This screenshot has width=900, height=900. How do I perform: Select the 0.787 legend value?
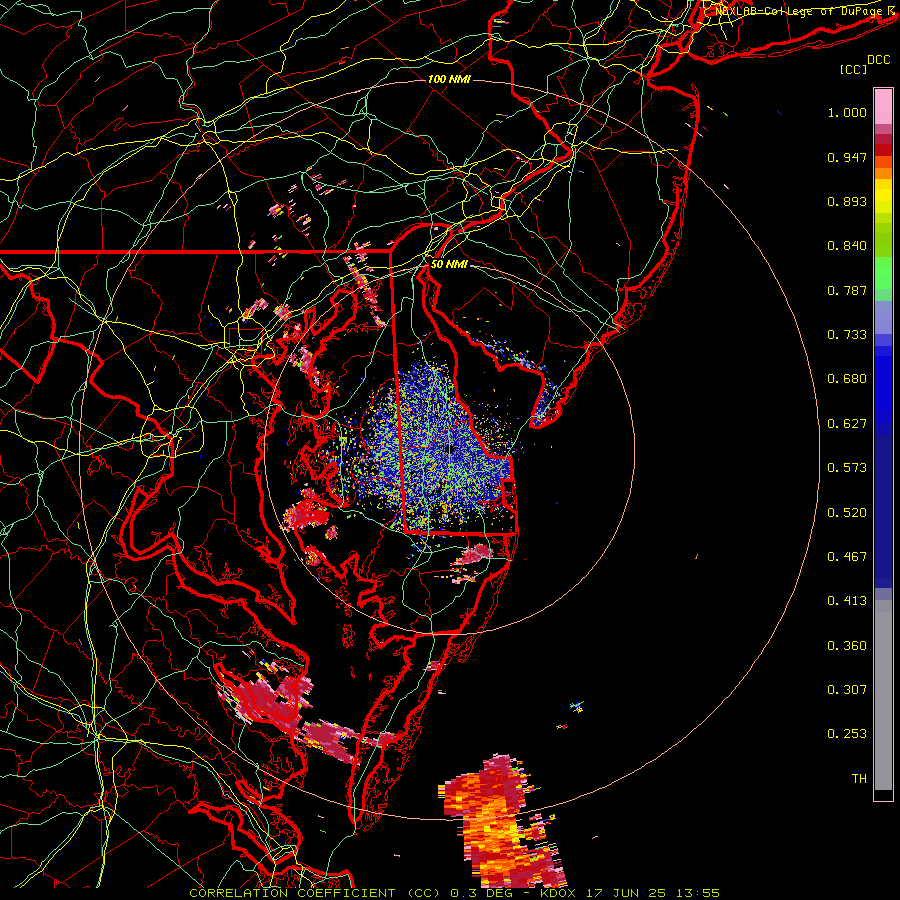(847, 290)
